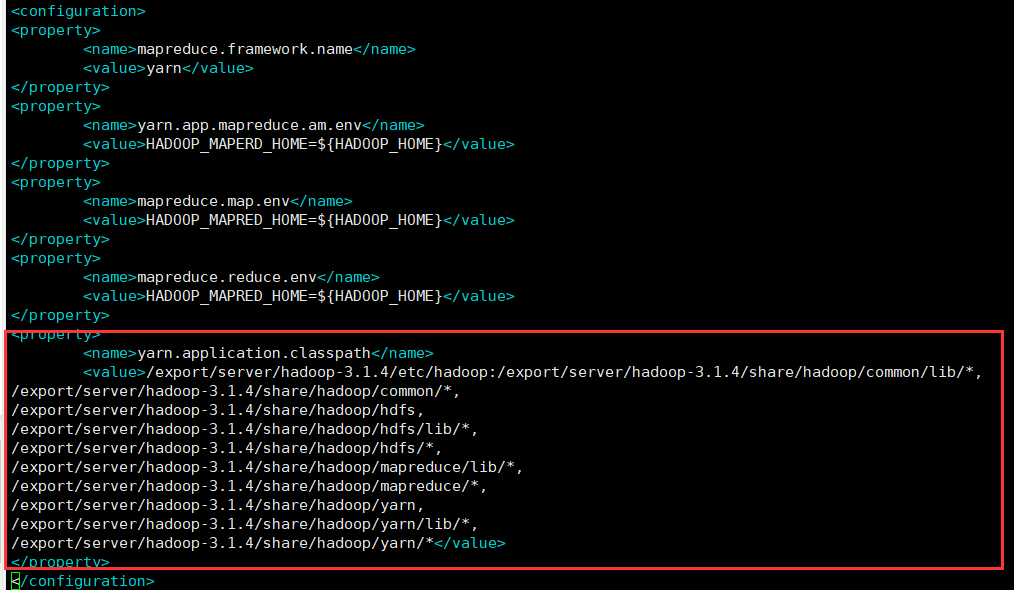Click the mapreduce.framework.name property name
Viewport: 1014px width, 590px height.
pyautogui.click(x=244, y=48)
